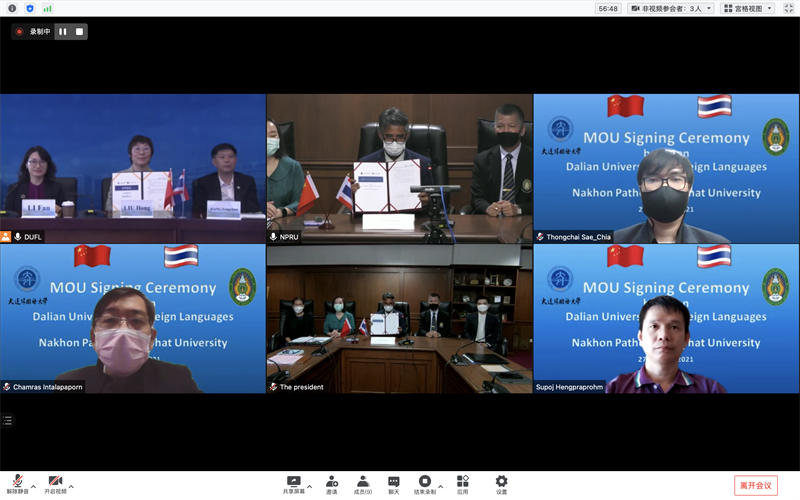Open the grid view layout dropdown
This screenshot has width=800, height=500.
tap(745, 8)
